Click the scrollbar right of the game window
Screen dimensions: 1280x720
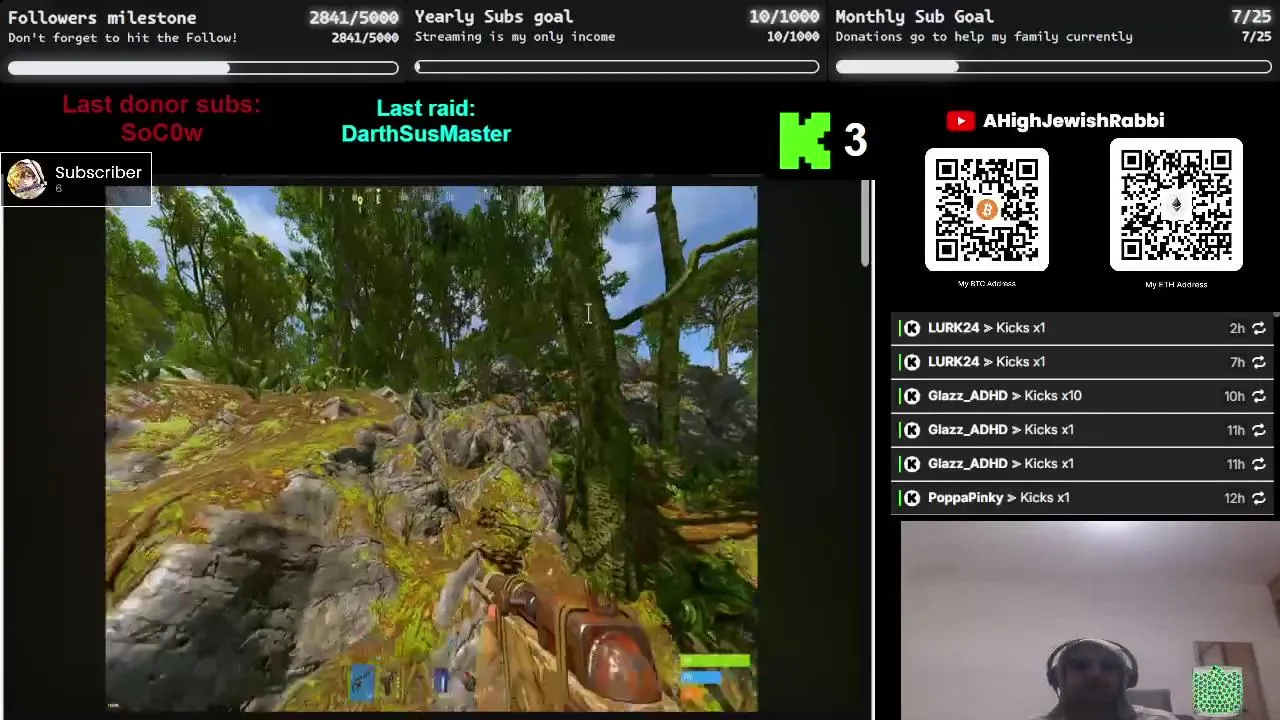tap(866, 225)
